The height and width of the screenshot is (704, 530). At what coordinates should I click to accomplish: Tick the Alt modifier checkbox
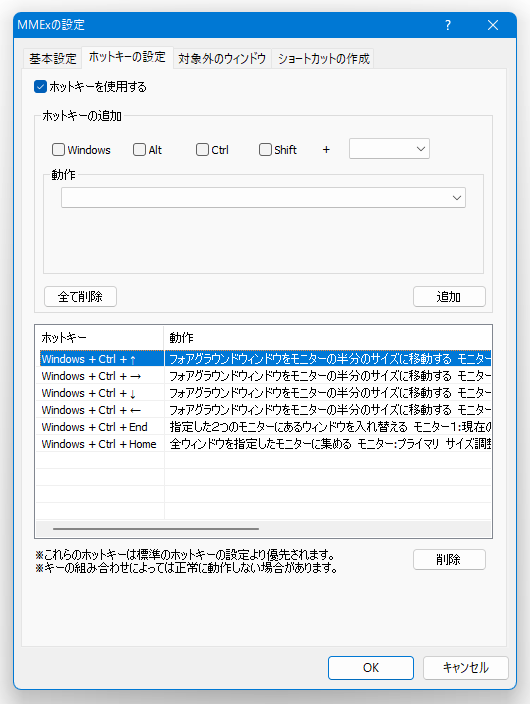[x=147, y=150]
